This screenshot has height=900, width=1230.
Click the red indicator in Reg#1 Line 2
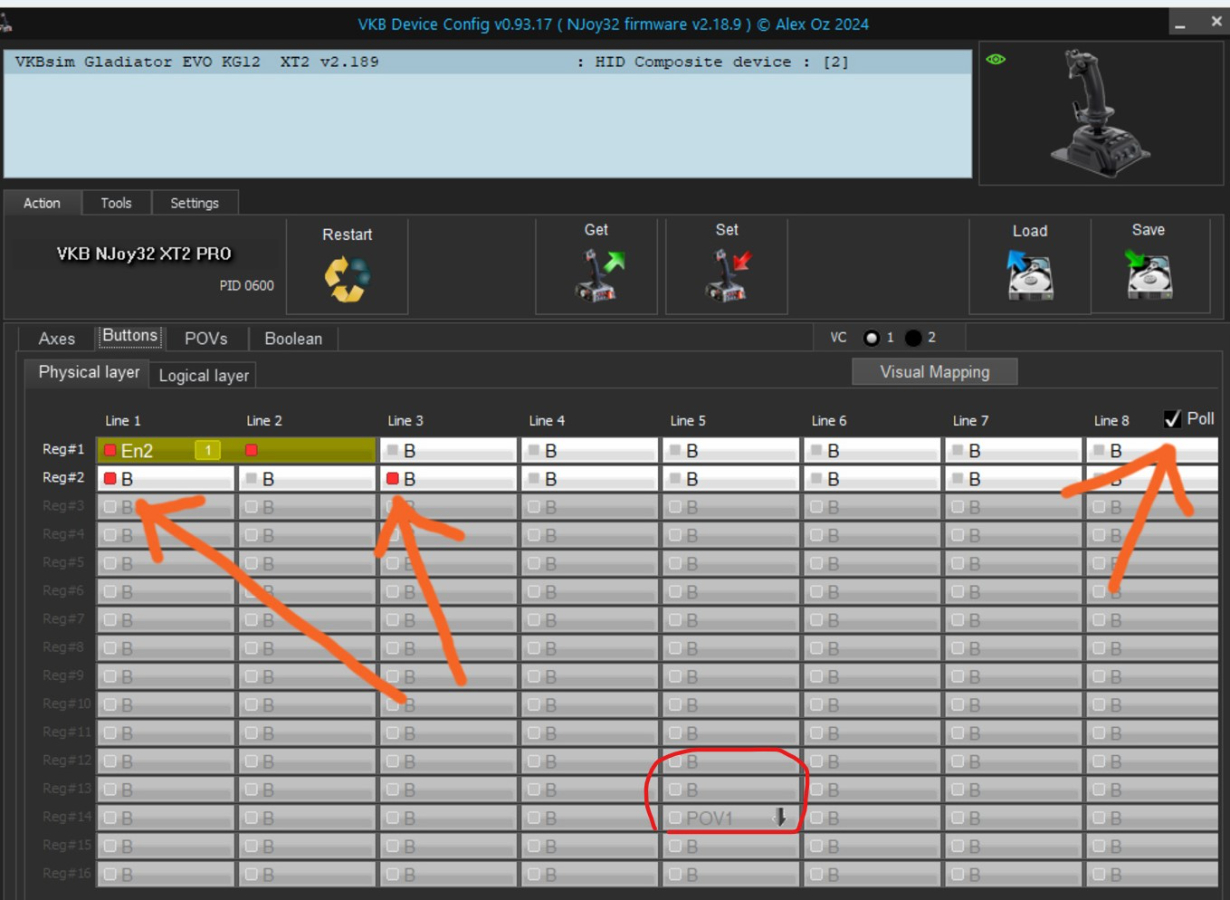point(252,451)
